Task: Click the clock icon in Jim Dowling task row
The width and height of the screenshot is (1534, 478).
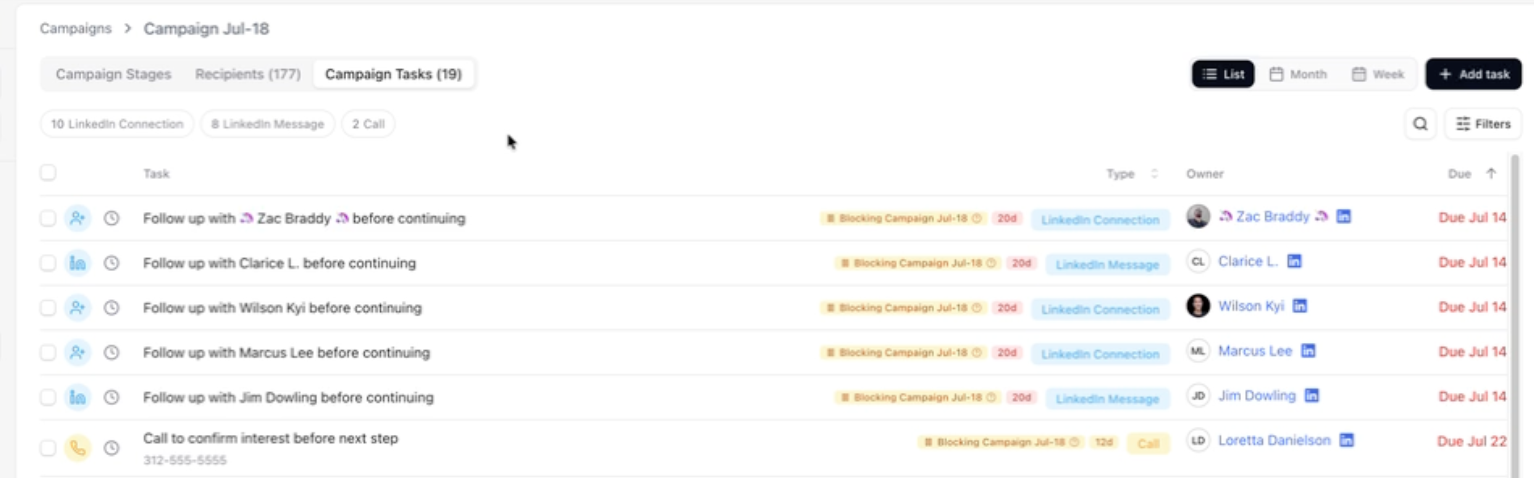Action: (112, 398)
